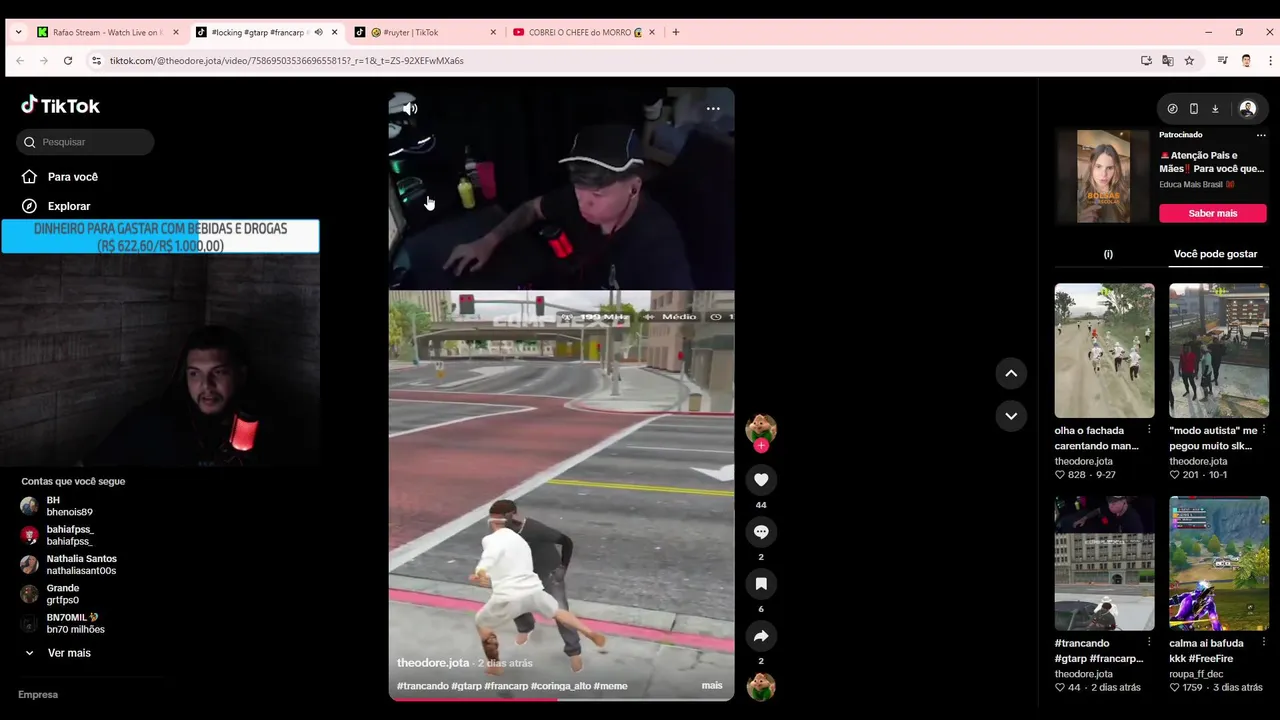
Task: Go back in browser history
Action: (20, 61)
